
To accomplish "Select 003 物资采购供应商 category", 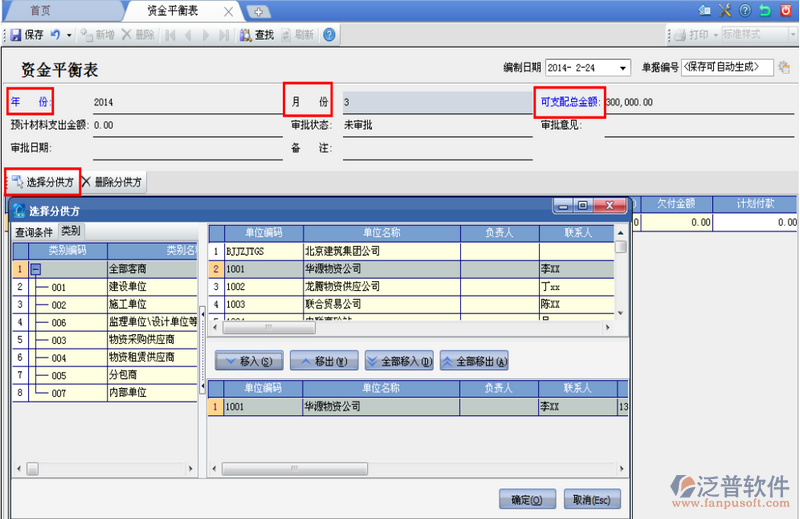I will tap(105, 340).
